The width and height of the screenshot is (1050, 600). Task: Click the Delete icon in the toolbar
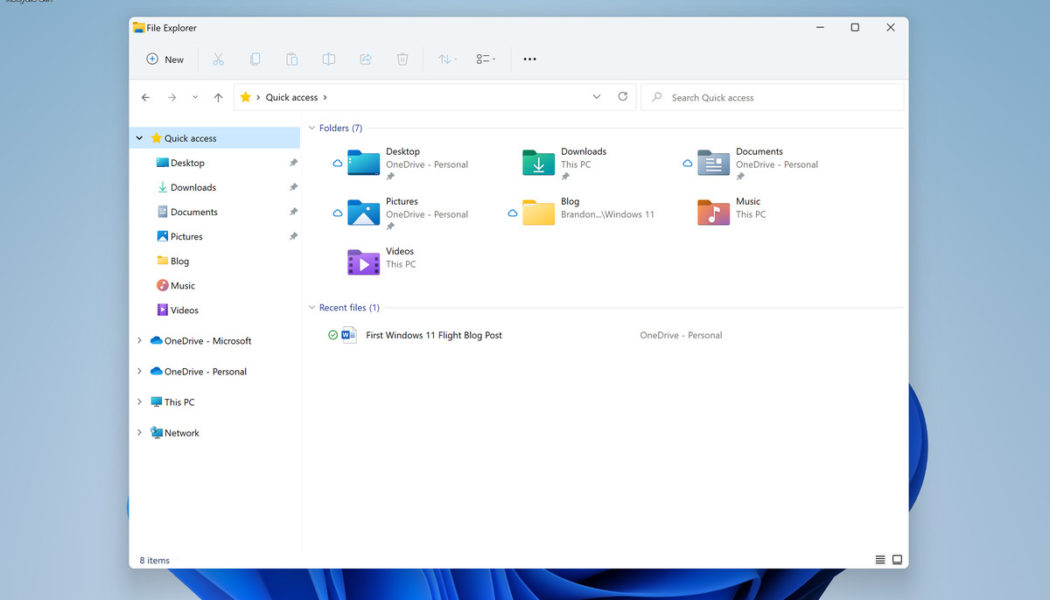click(x=403, y=59)
